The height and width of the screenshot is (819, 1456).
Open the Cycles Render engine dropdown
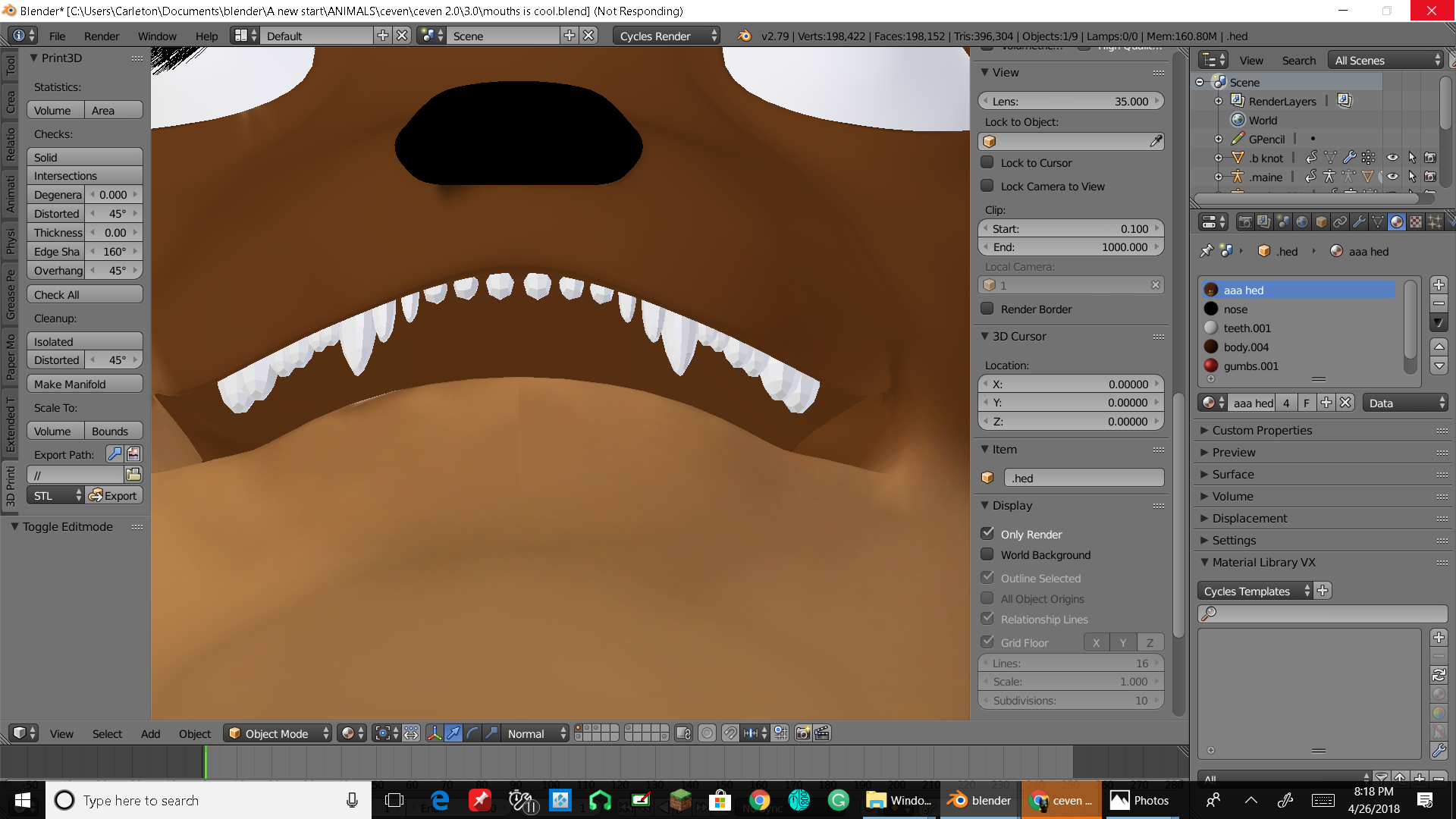(x=666, y=36)
